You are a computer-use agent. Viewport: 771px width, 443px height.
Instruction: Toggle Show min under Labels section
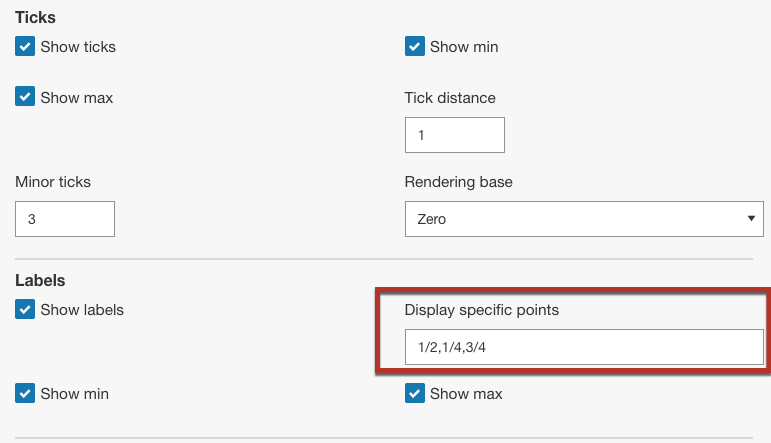[x=25, y=394]
